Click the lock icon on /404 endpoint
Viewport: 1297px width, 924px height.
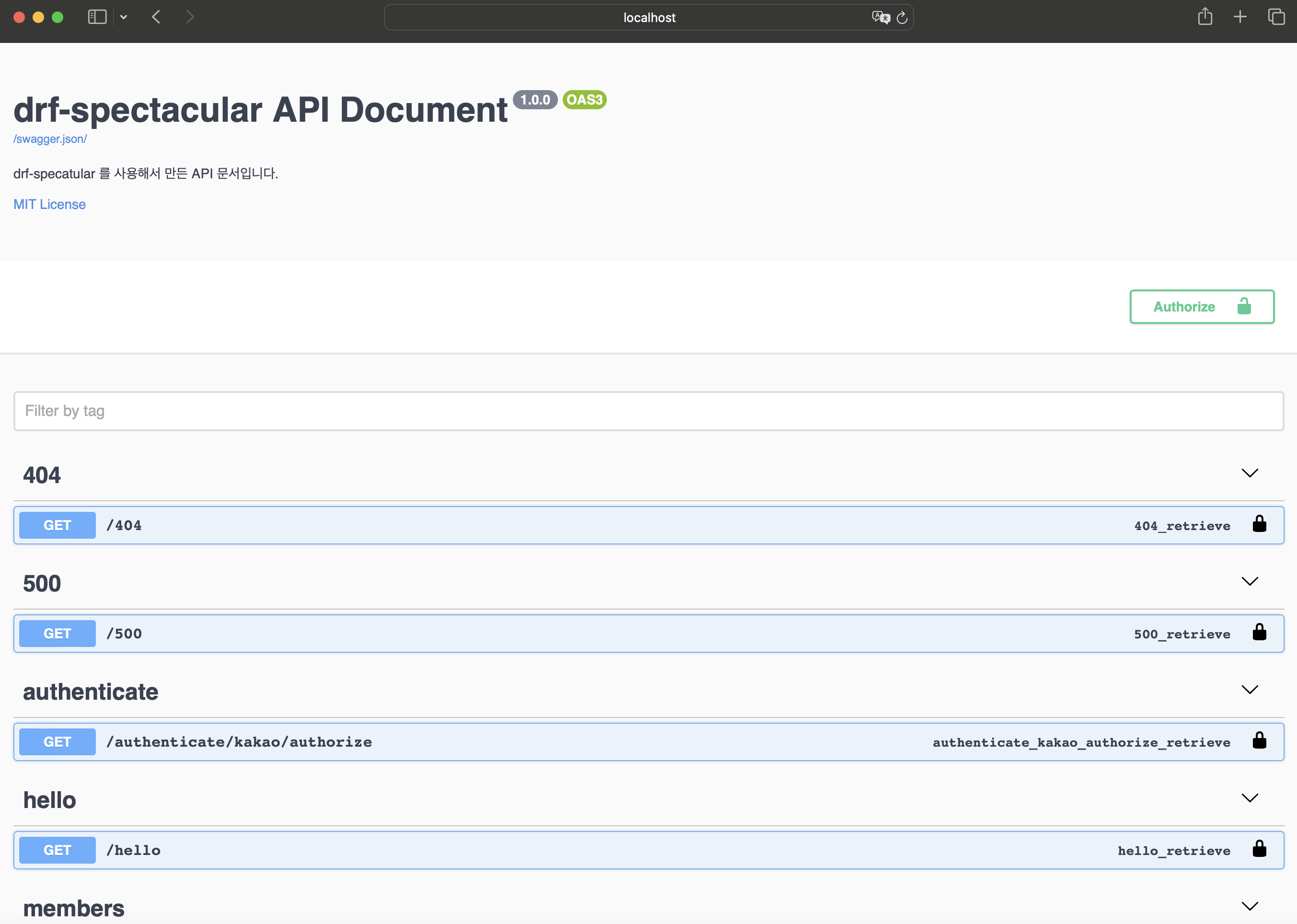[x=1259, y=524]
